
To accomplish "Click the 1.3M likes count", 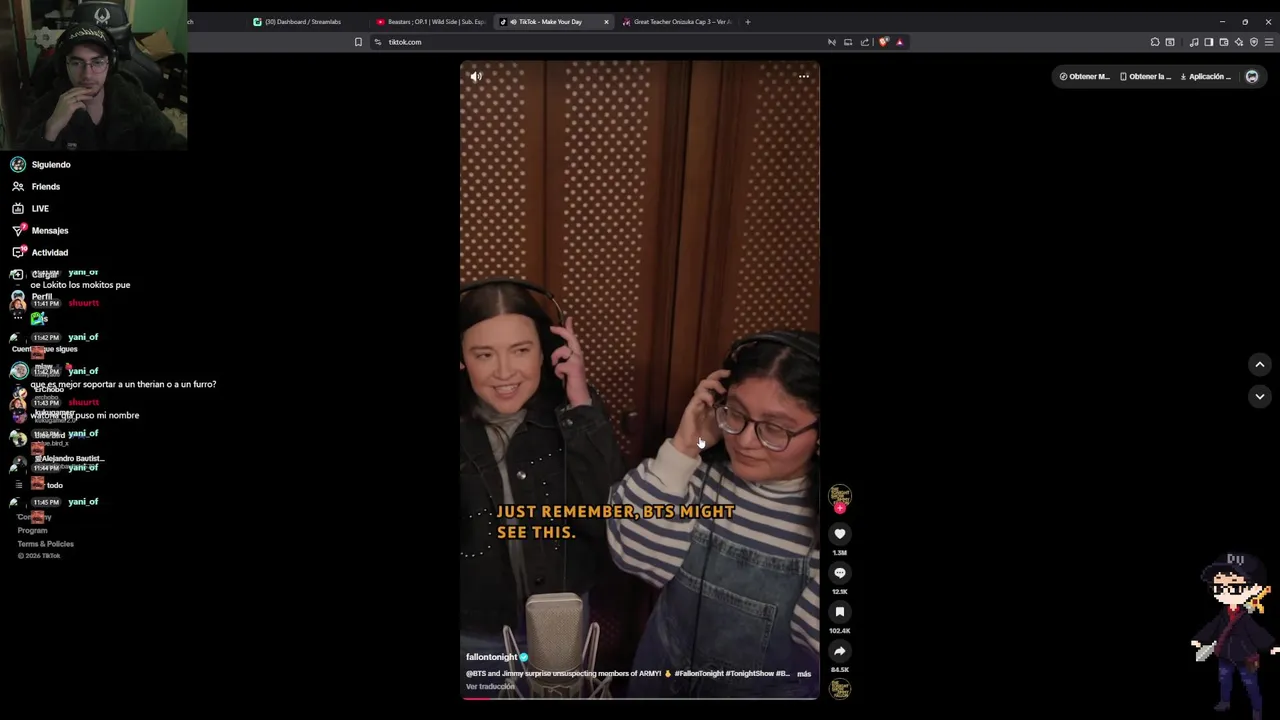I will click(840, 552).
